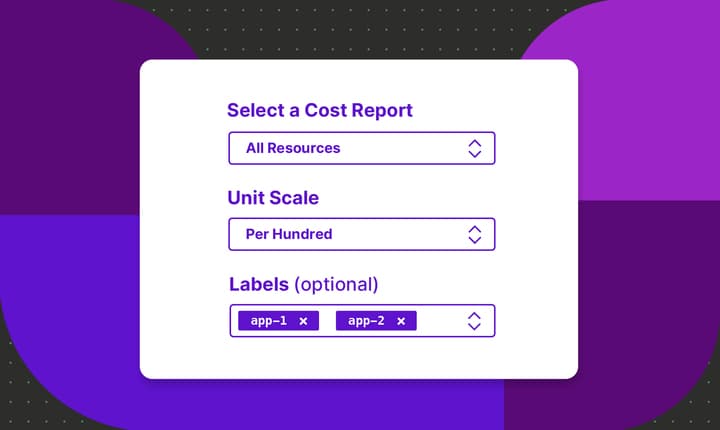
Task: Click empty space in Labels field after app-2
Action: (438, 321)
